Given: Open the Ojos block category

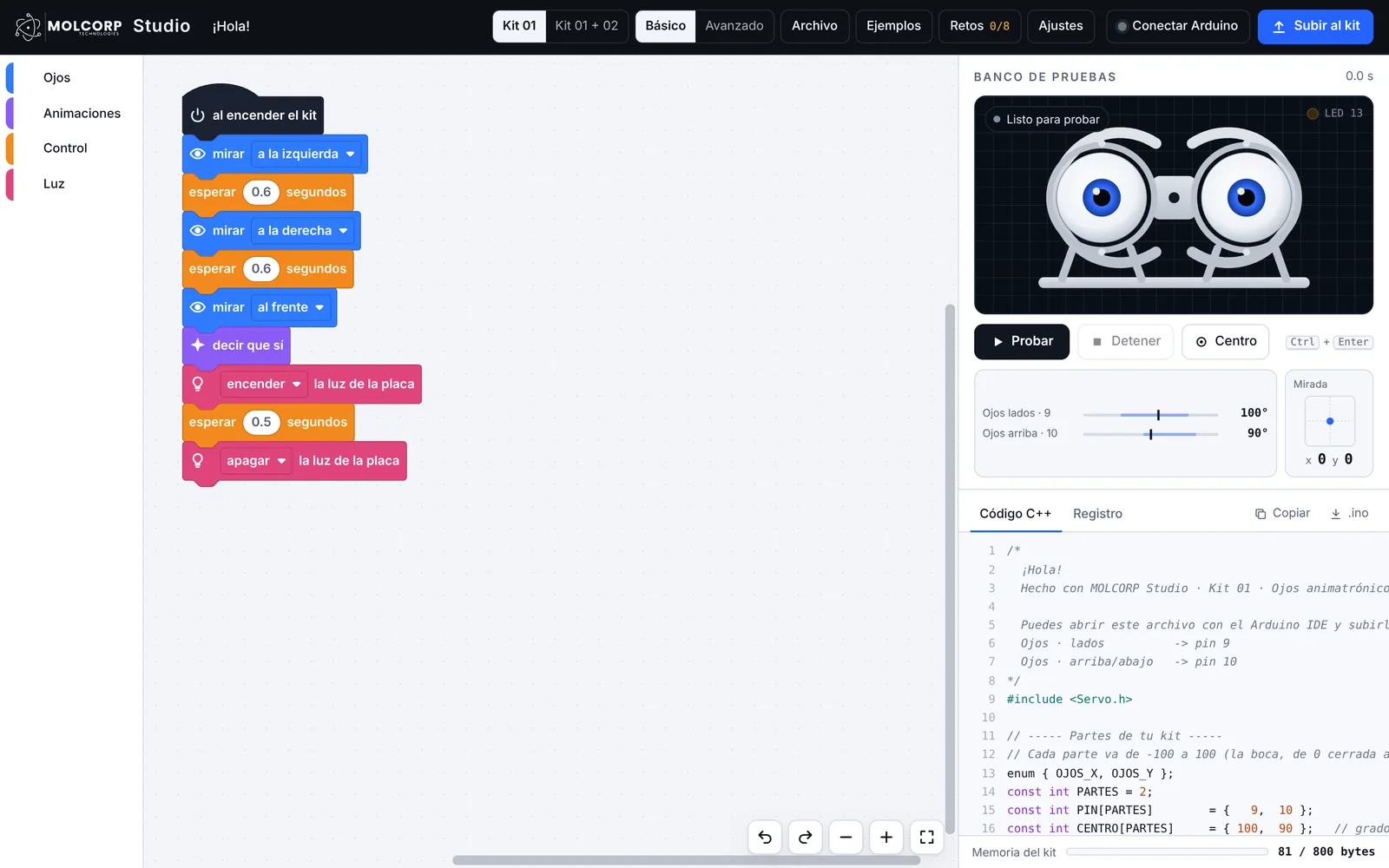Looking at the screenshot, I should [x=73, y=78].
